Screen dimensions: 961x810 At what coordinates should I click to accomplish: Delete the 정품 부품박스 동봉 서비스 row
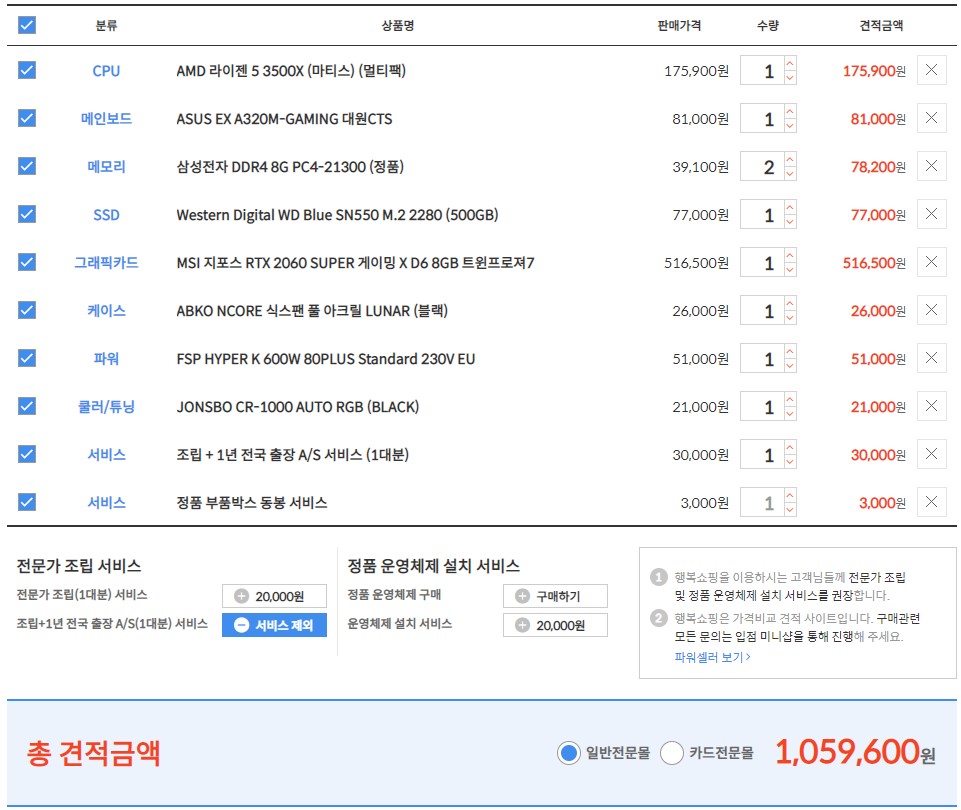click(931, 502)
